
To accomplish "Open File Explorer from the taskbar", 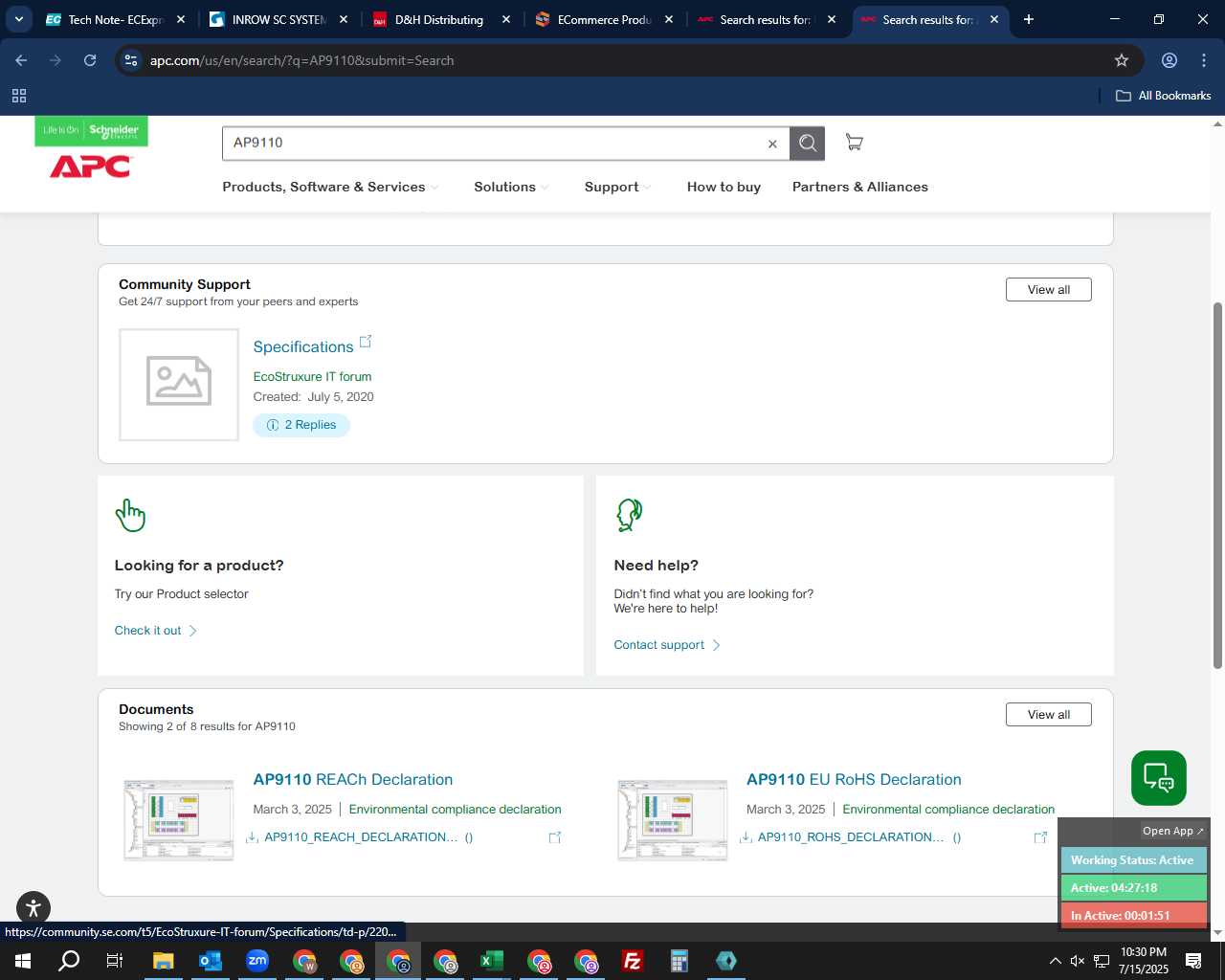I will (x=163, y=961).
